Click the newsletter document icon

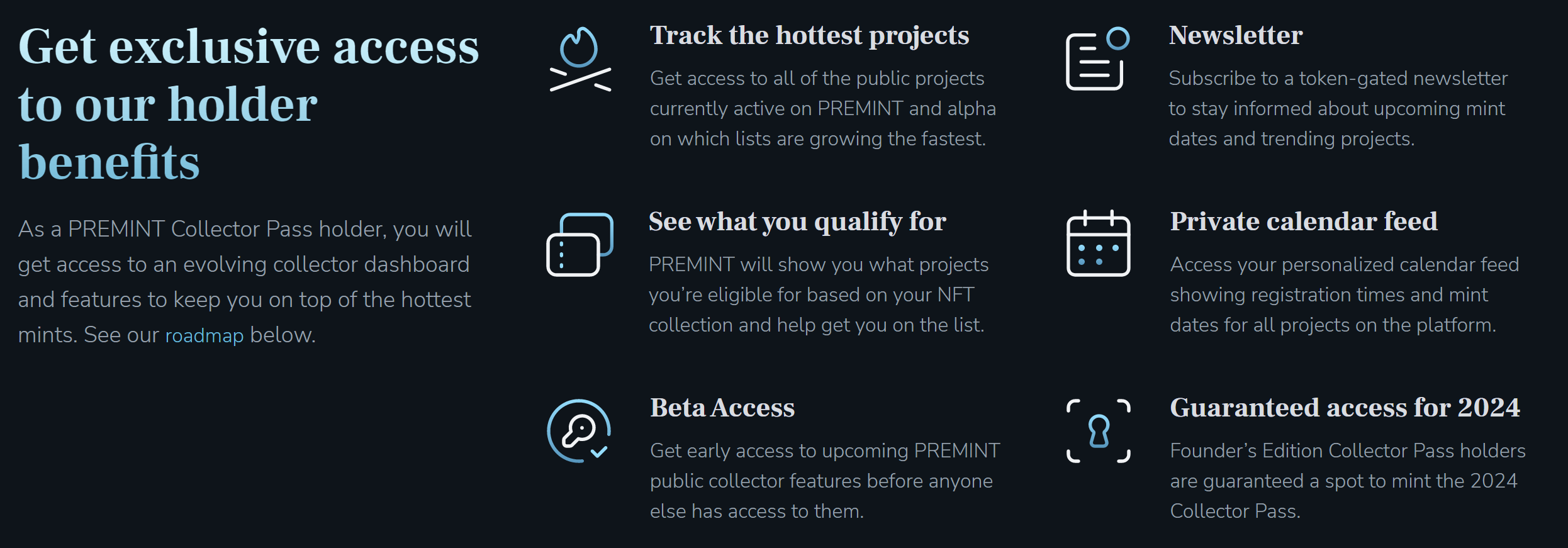pos(1098,59)
